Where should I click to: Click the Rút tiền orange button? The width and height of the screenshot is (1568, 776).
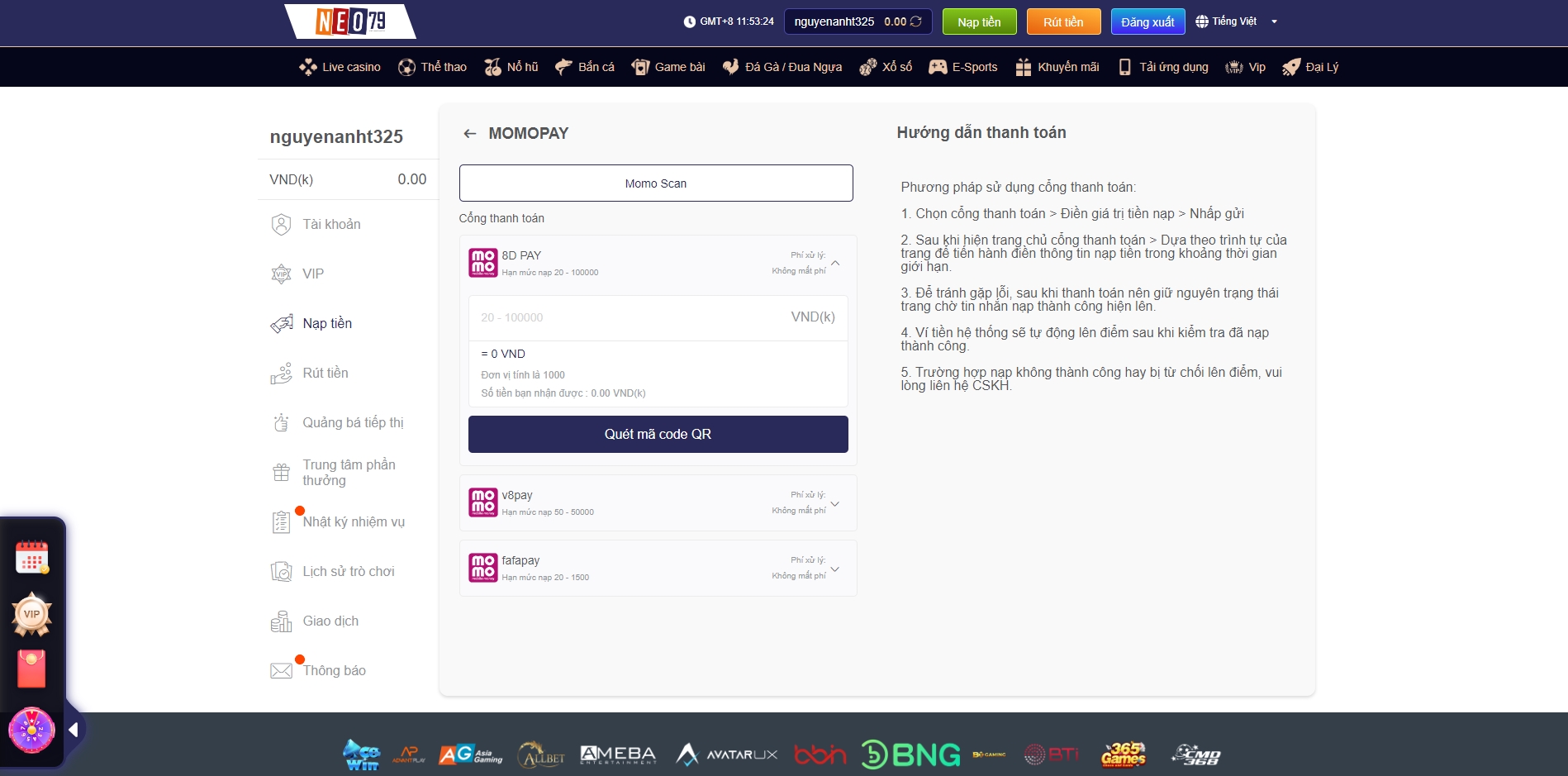[x=1063, y=21]
